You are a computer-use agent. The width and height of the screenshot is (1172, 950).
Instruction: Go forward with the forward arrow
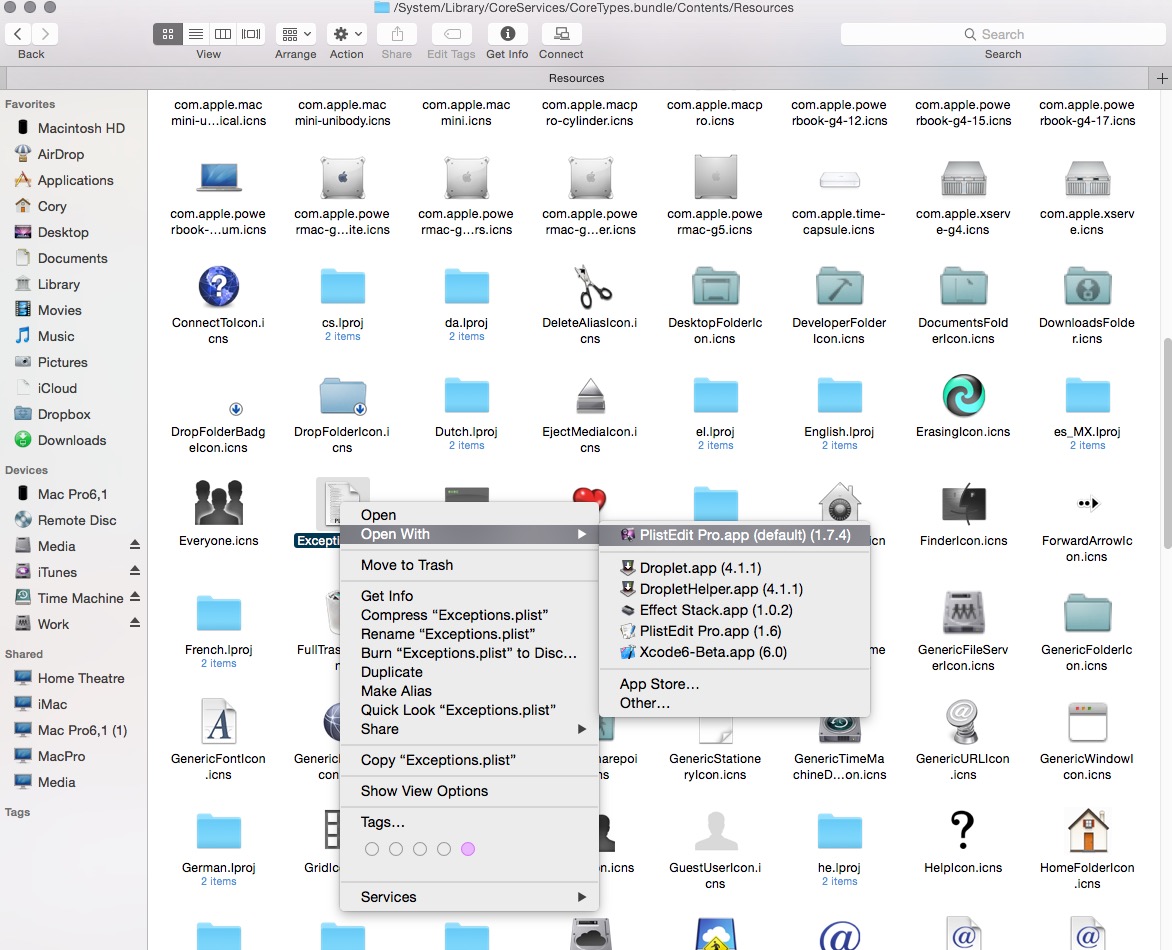pos(45,34)
